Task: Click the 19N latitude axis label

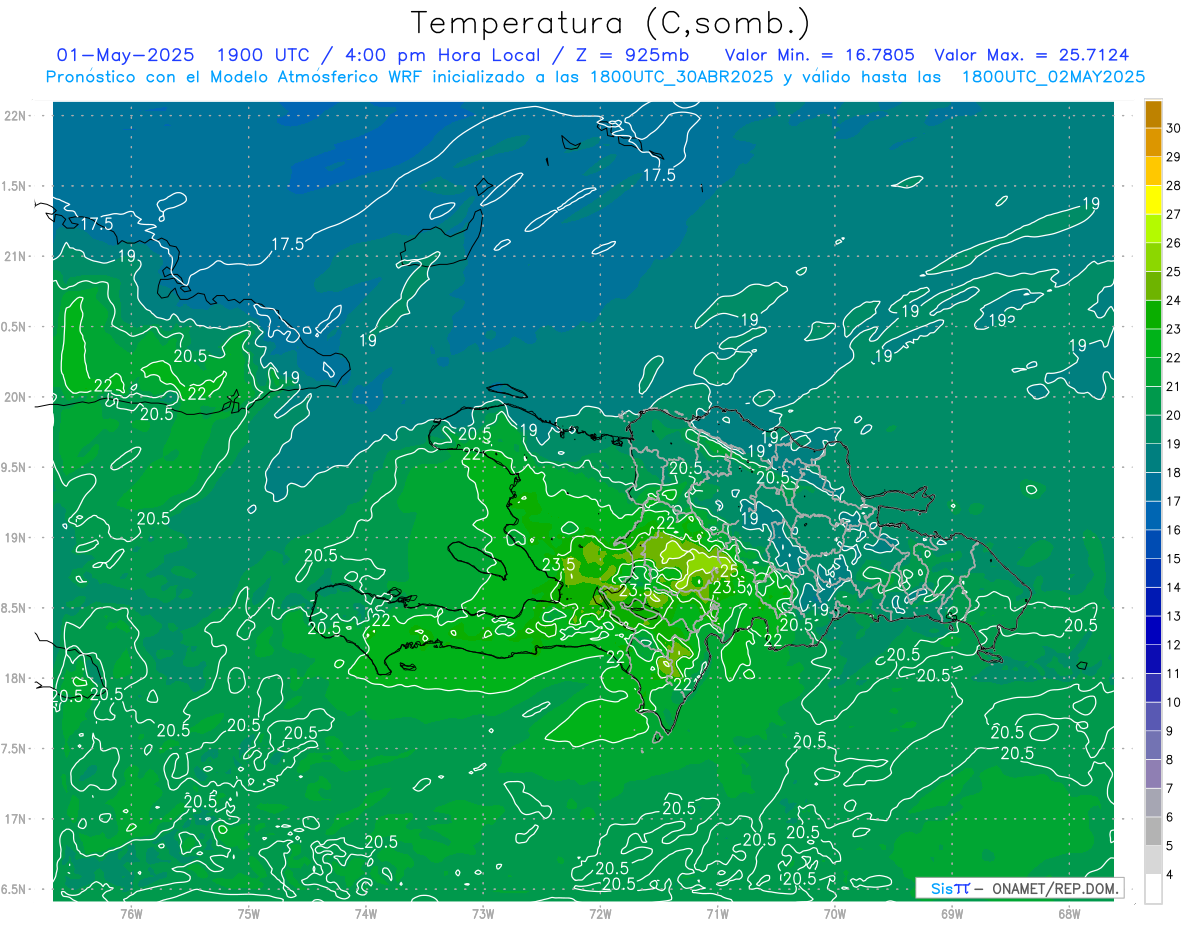Action: [15, 538]
